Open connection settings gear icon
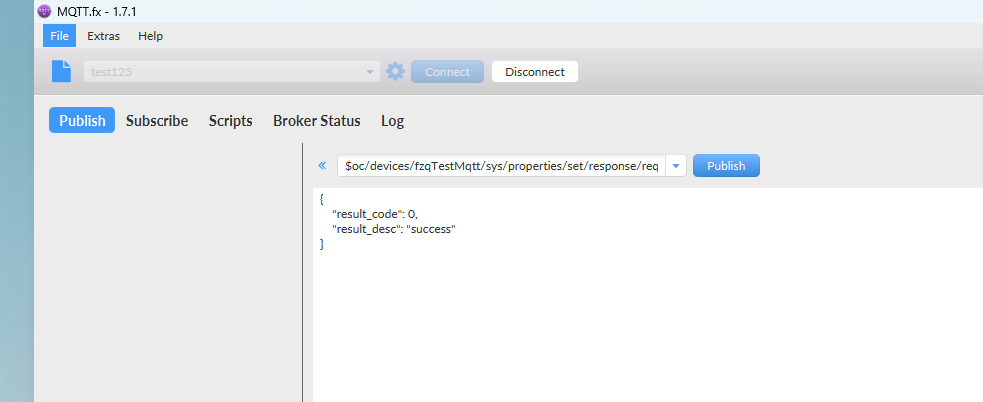 click(x=395, y=71)
